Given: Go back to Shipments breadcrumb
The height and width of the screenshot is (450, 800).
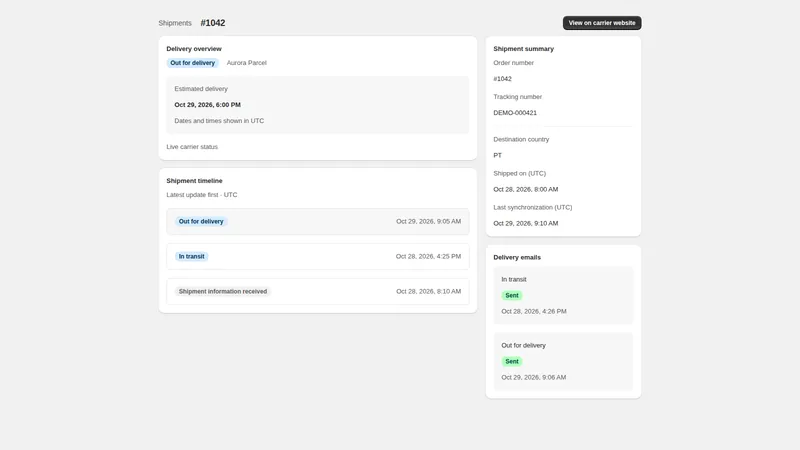Looking at the screenshot, I should [175, 23].
